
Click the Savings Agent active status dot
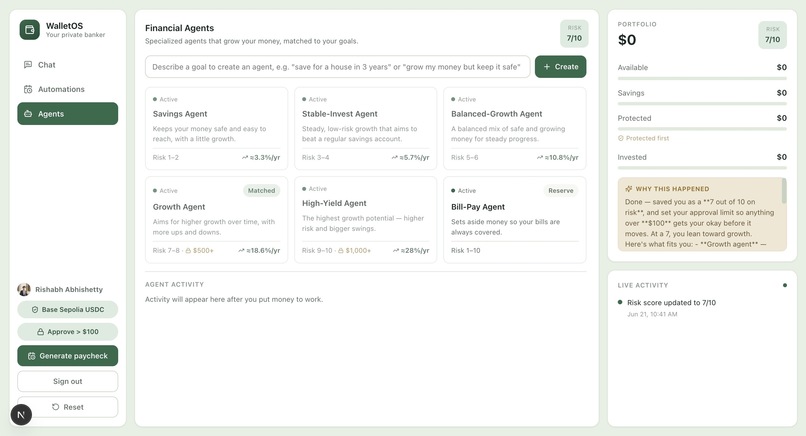[x=155, y=99]
